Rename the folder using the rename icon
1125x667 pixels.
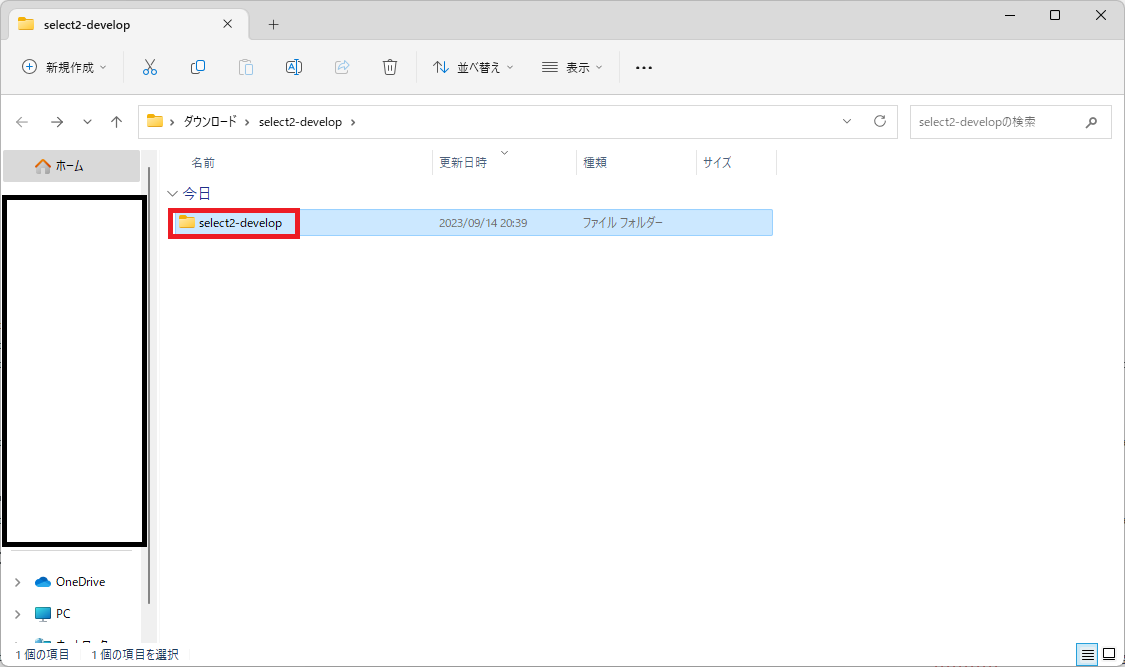coord(293,67)
